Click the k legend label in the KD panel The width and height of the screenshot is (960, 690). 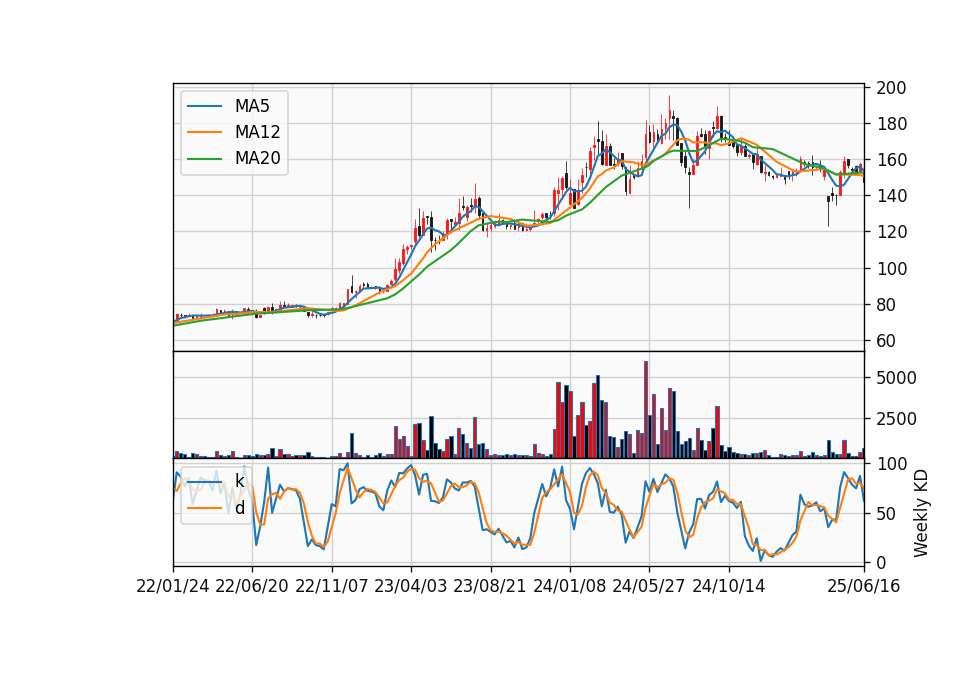pos(239,481)
